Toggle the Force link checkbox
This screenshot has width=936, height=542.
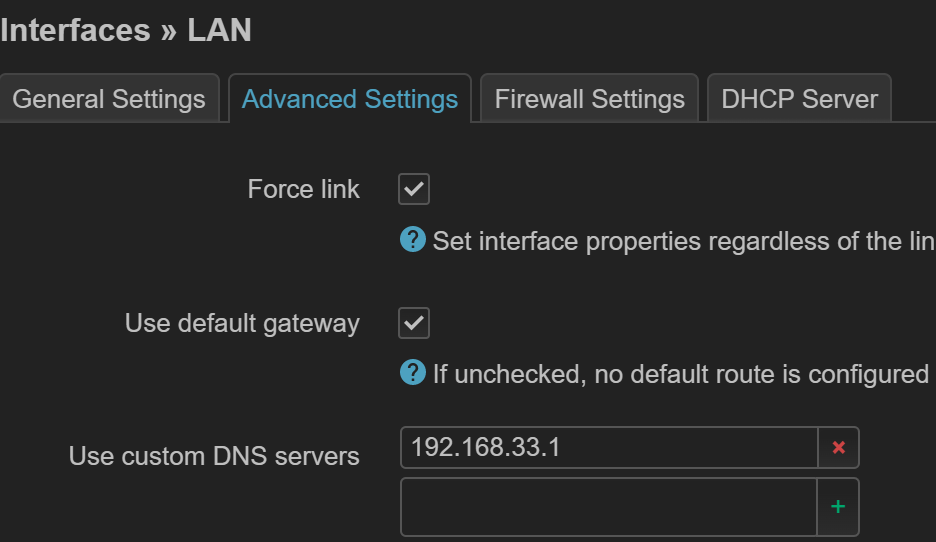point(414,189)
